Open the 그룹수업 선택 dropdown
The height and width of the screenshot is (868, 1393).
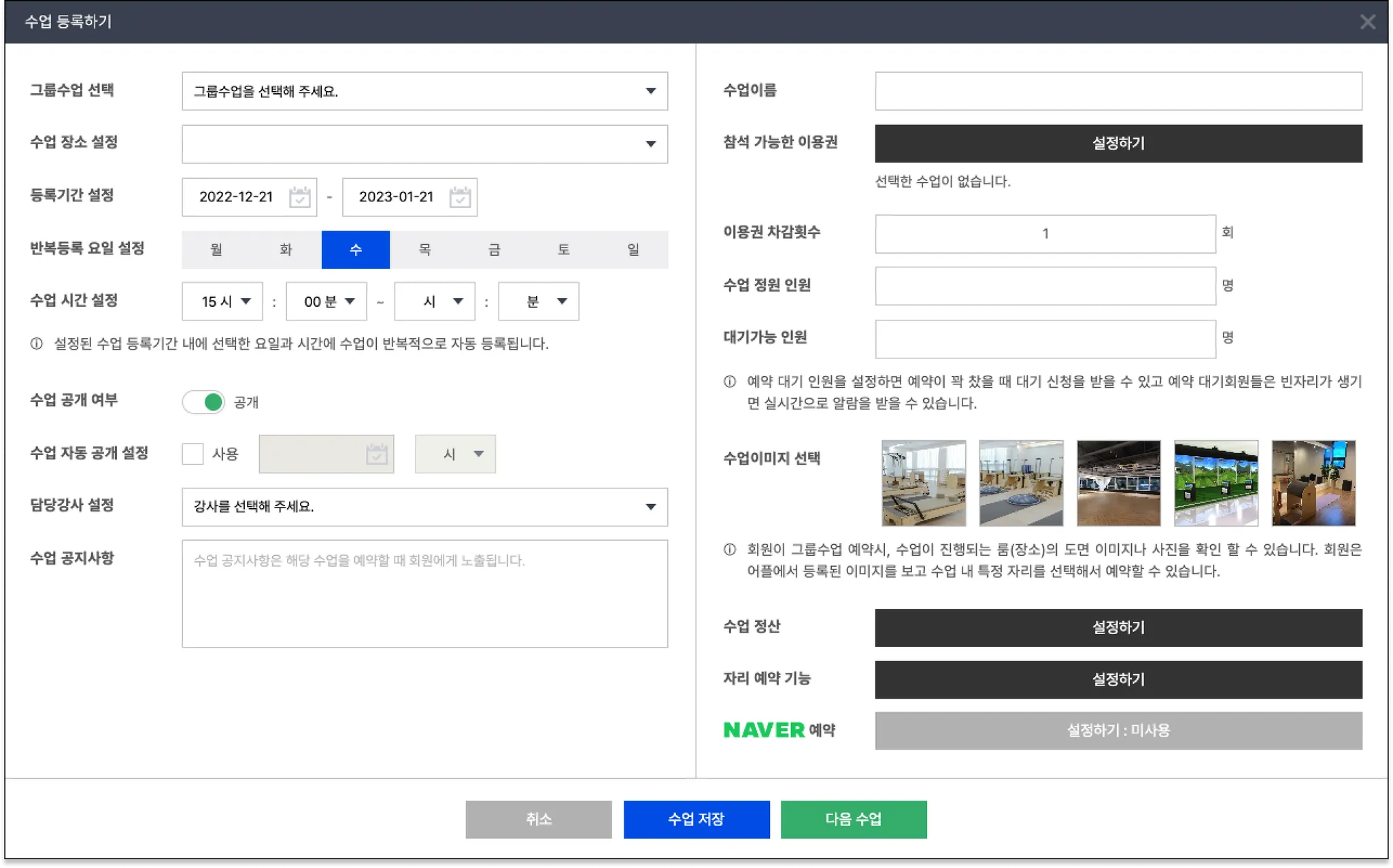tap(424, 91)
